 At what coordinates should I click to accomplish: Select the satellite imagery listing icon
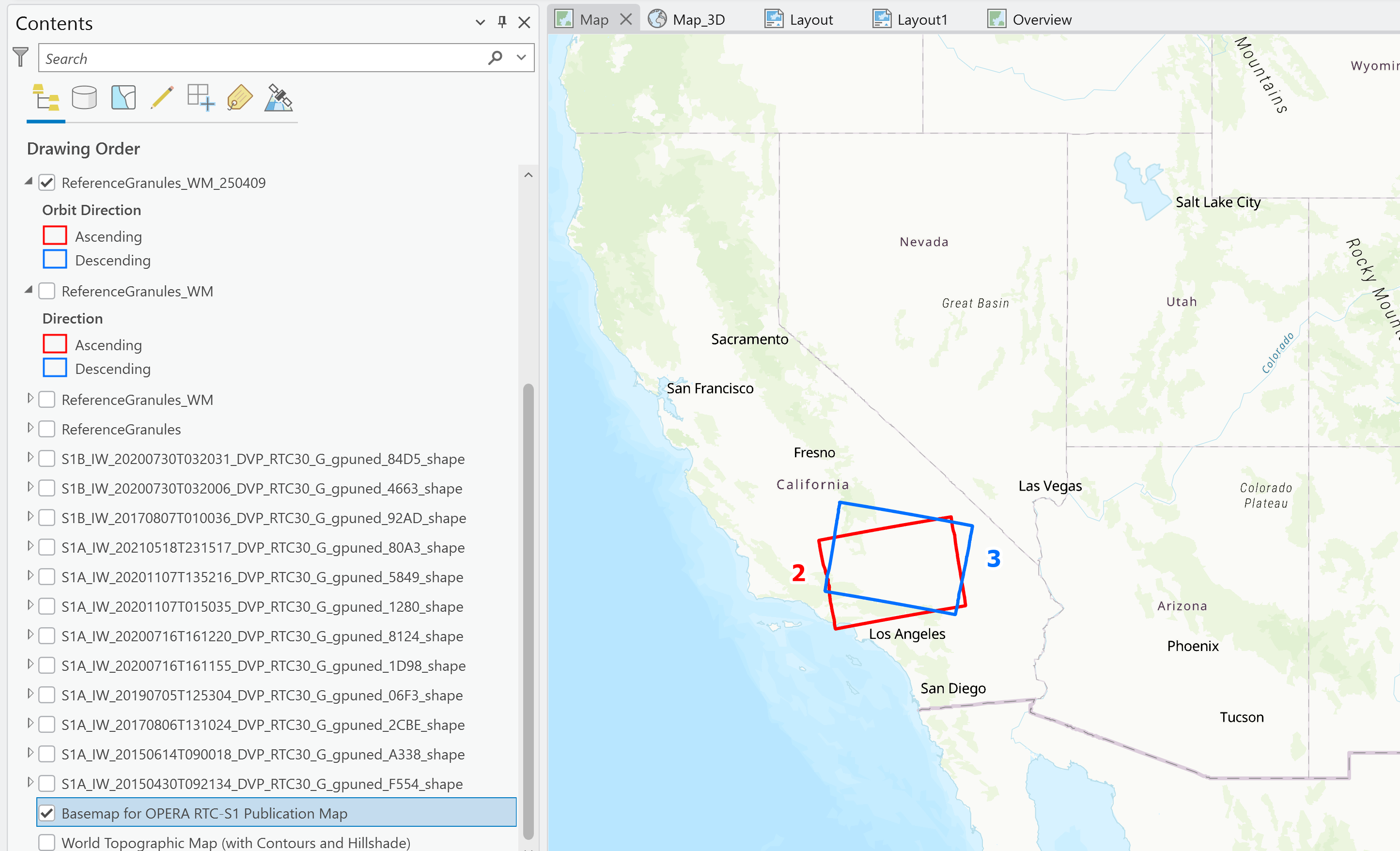click(x=278, y=97)
